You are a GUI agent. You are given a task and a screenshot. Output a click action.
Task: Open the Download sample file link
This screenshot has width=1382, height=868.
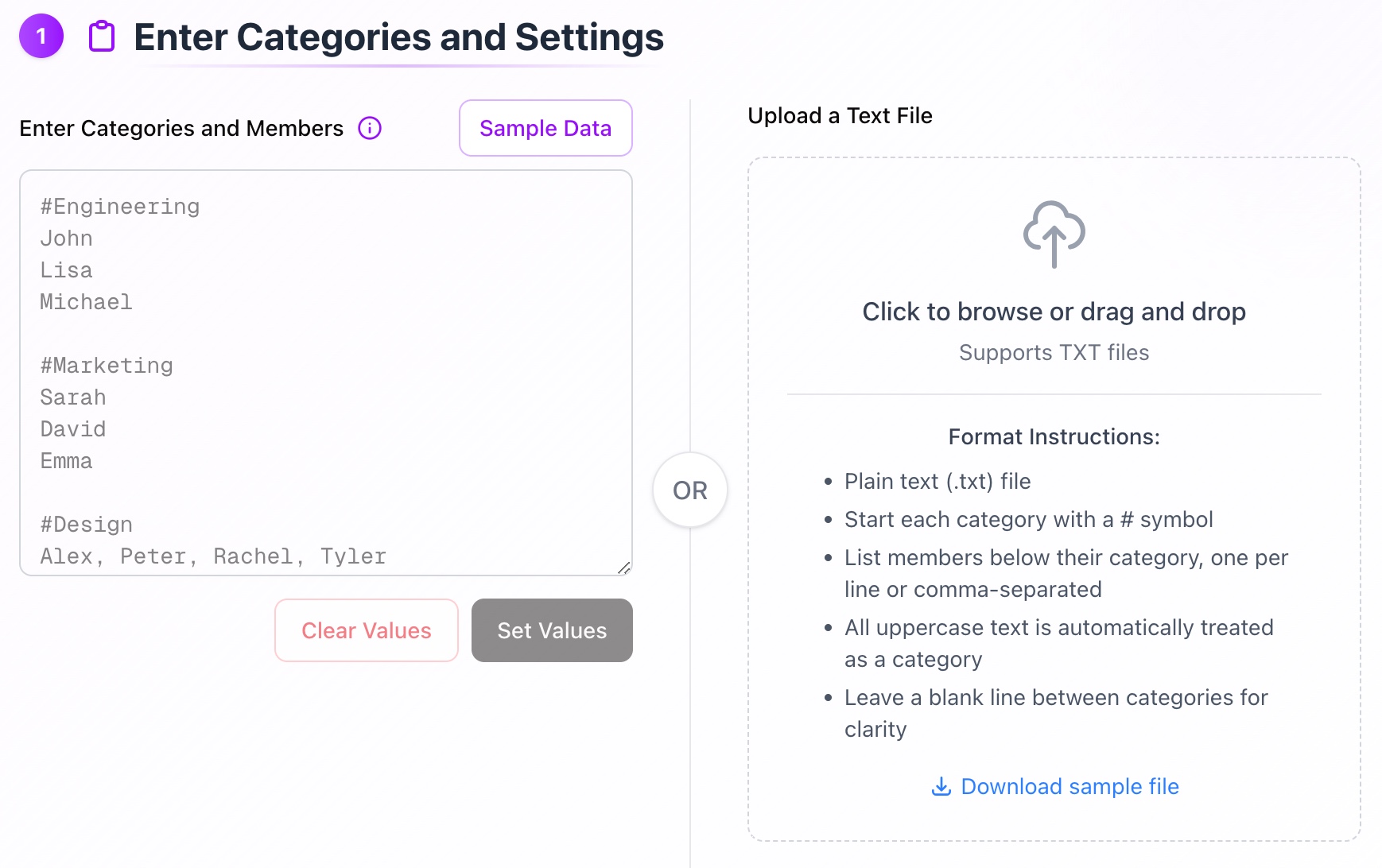click(x=1069, y=786)
